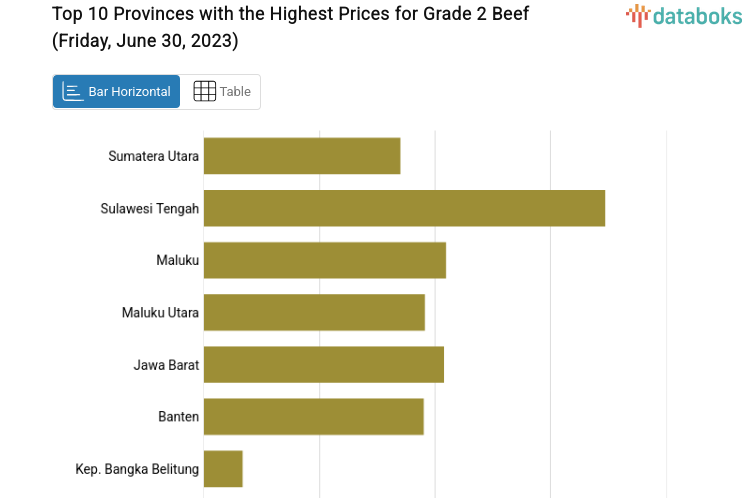Viewport: 753px width, 498px height.
Task: Select the Maluku bar in chart
Action: pos(324,260)
